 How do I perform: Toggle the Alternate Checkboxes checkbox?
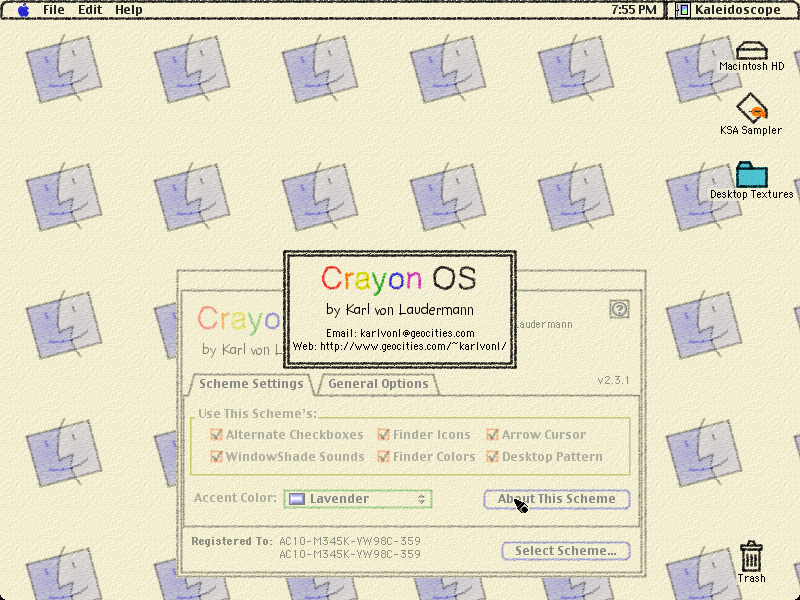click(216, 435)
